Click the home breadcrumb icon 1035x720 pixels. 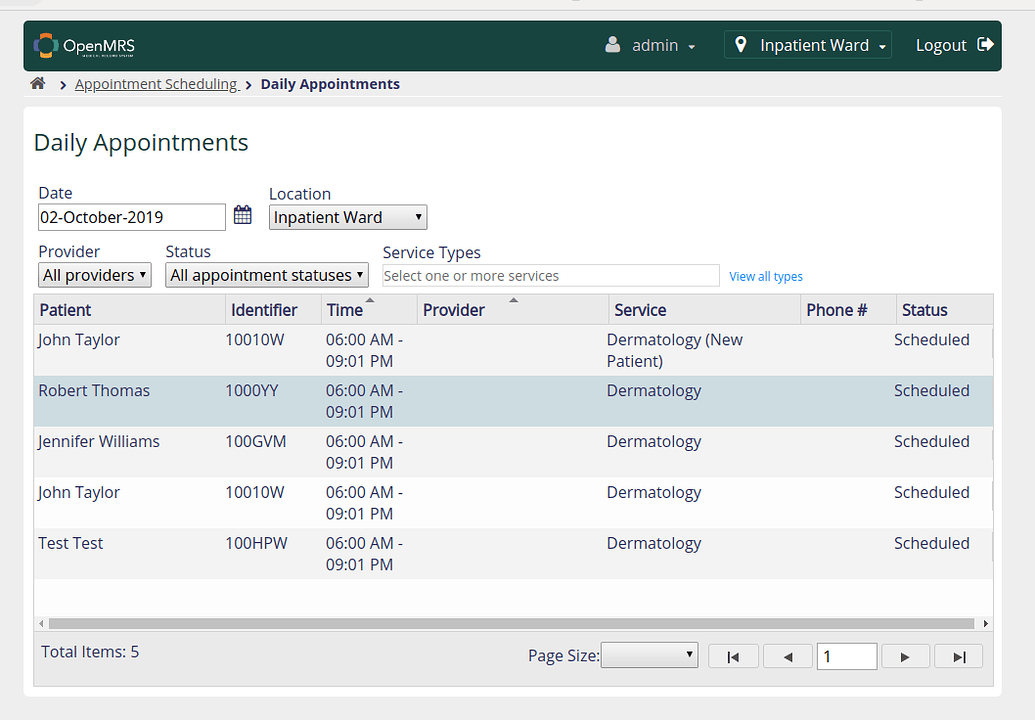[37, 84]
